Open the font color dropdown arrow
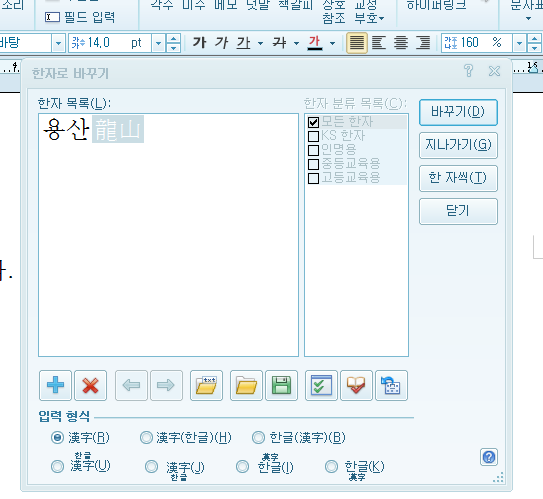Viewport: 543px width, 499px height. [332, 43]
